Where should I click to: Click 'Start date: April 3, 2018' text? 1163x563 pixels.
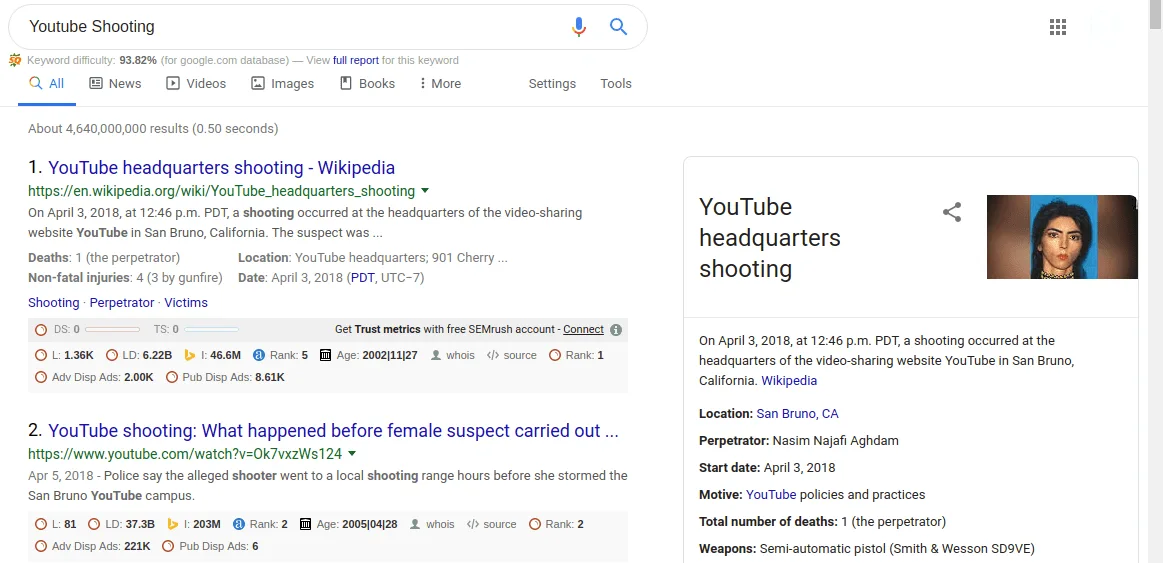click(x=767, y=467)
